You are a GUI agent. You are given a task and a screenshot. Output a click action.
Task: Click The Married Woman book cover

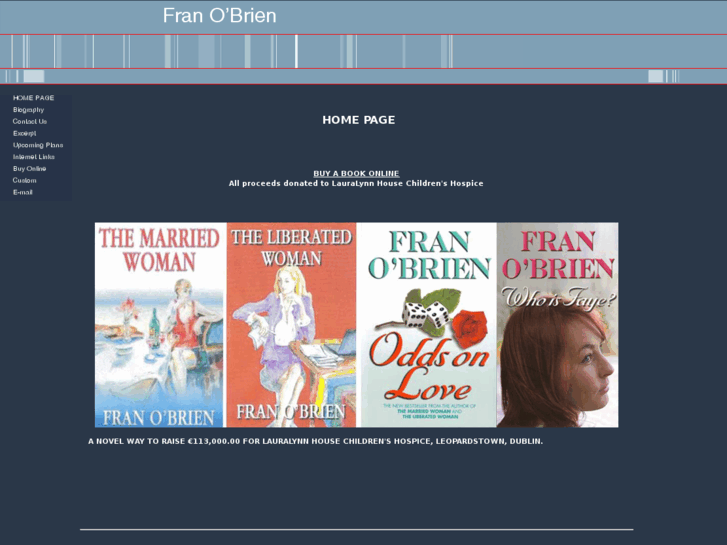coord(159,325)
